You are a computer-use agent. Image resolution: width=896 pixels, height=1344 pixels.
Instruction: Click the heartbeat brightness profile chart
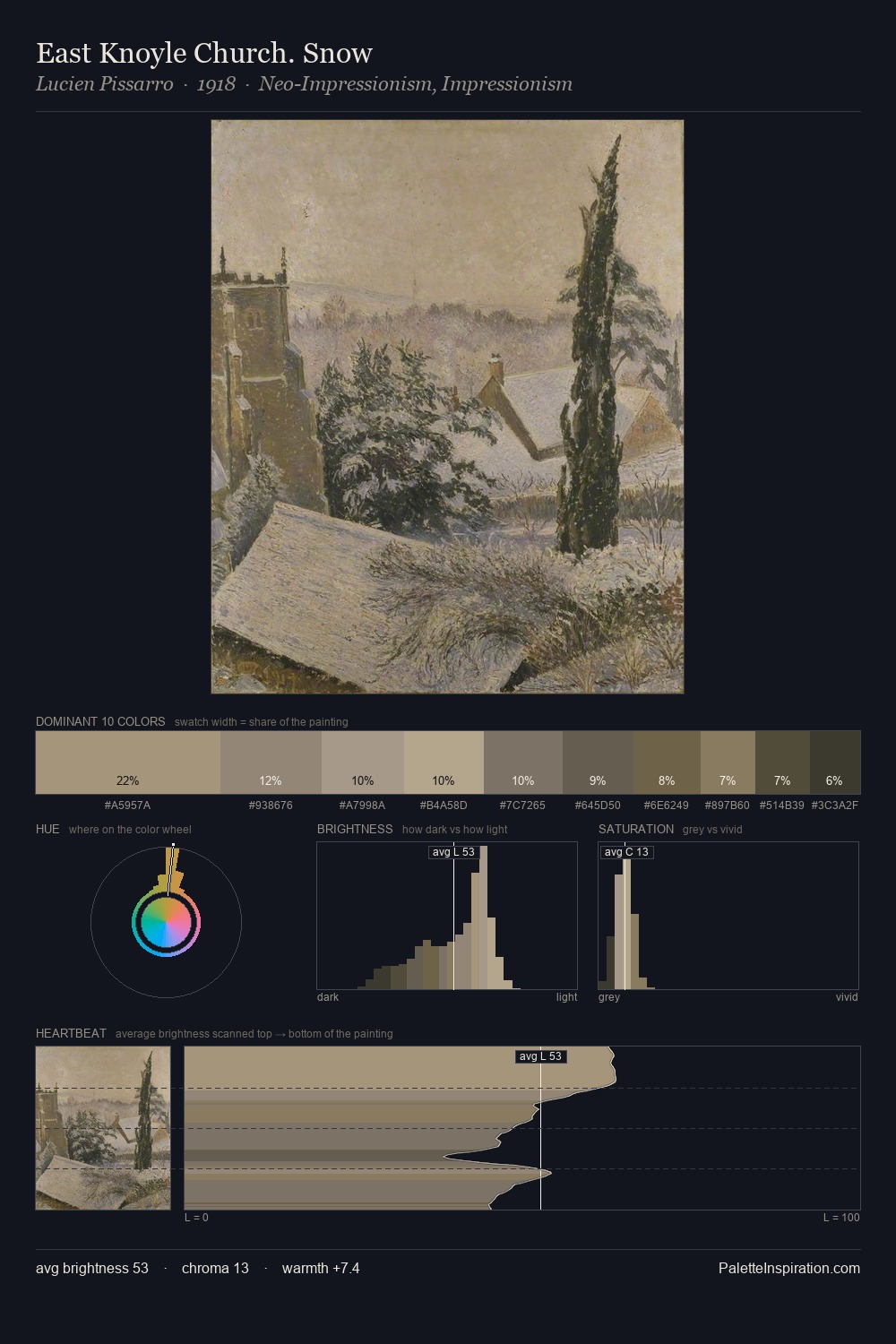tap(522, 1128)
